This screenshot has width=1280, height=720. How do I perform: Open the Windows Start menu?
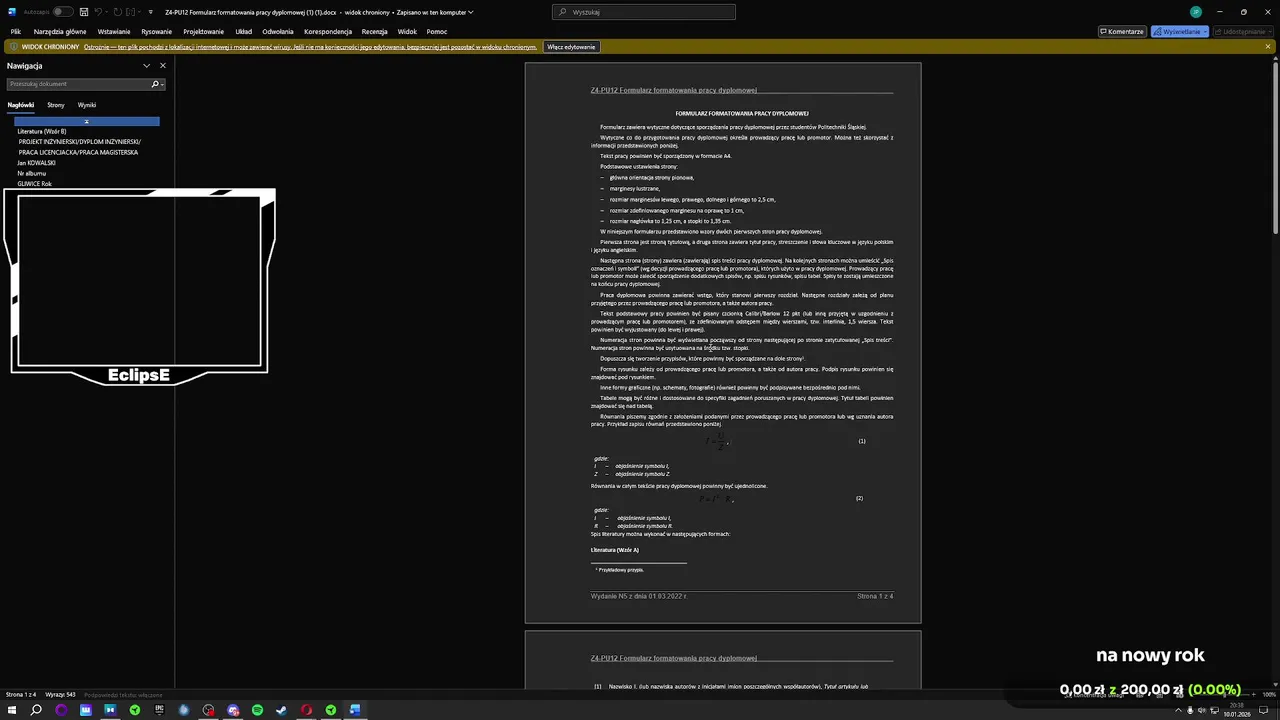(12, 710)
